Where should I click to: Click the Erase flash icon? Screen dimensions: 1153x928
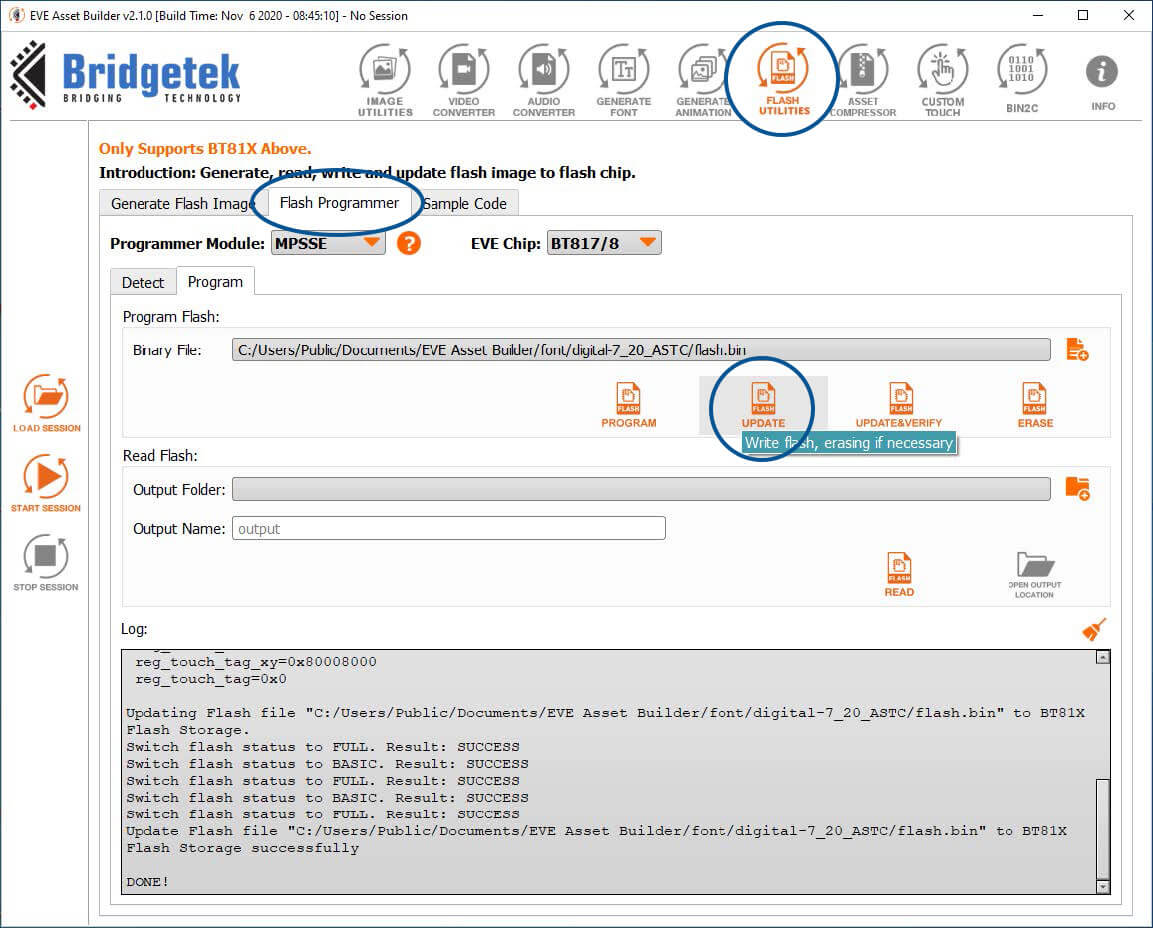point(1035,405)
